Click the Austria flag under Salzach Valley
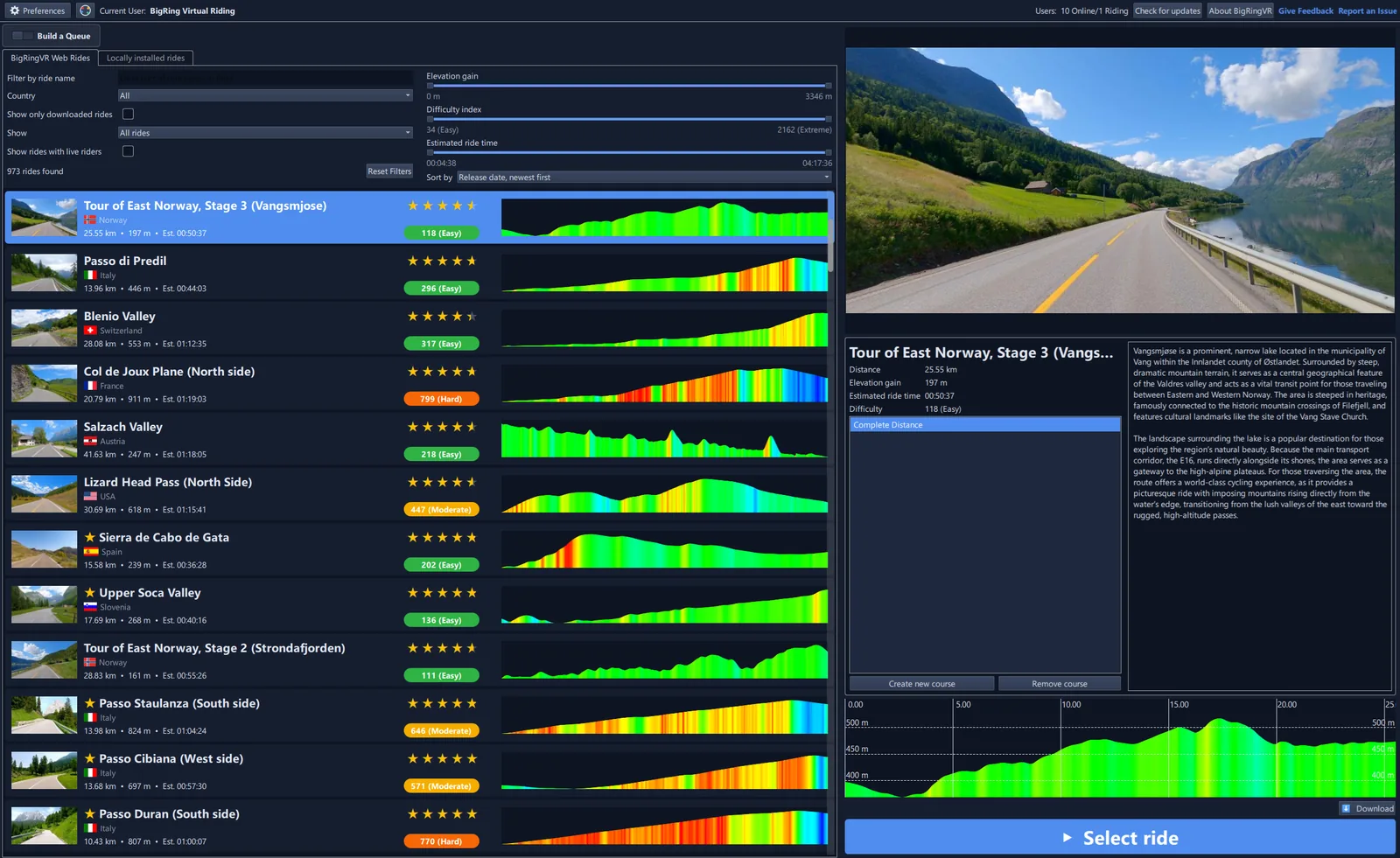Screen dimensions: 1400x858 click(x=90, y=441)
